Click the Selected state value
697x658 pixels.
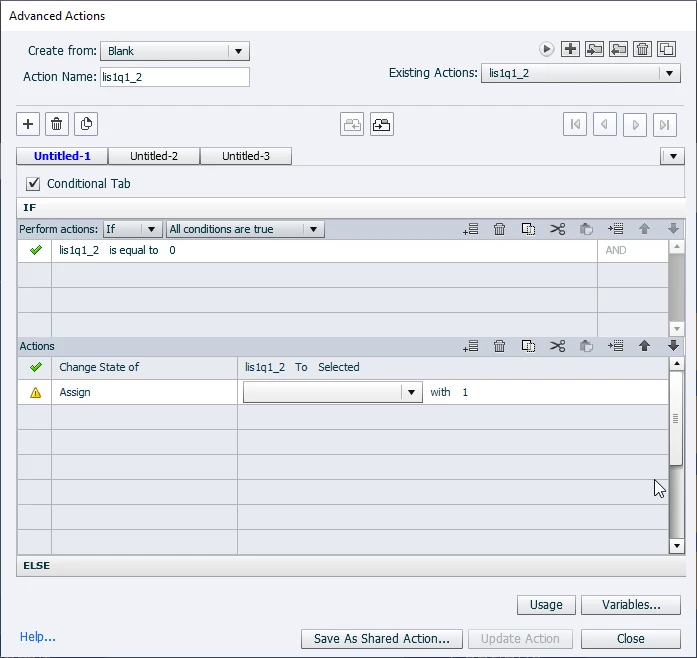339,367
